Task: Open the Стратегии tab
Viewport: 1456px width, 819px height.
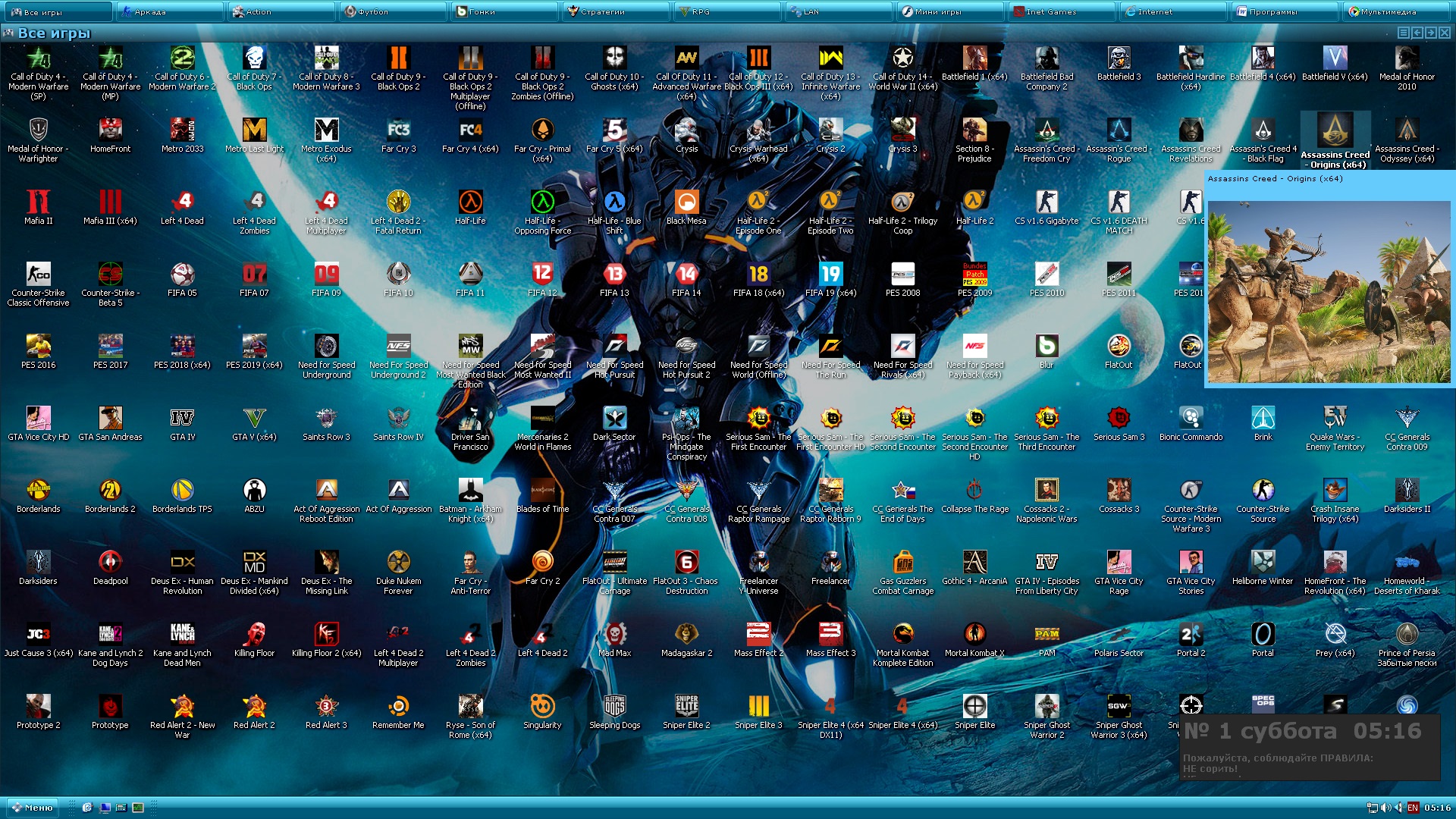Action: (x=614, y=11)
